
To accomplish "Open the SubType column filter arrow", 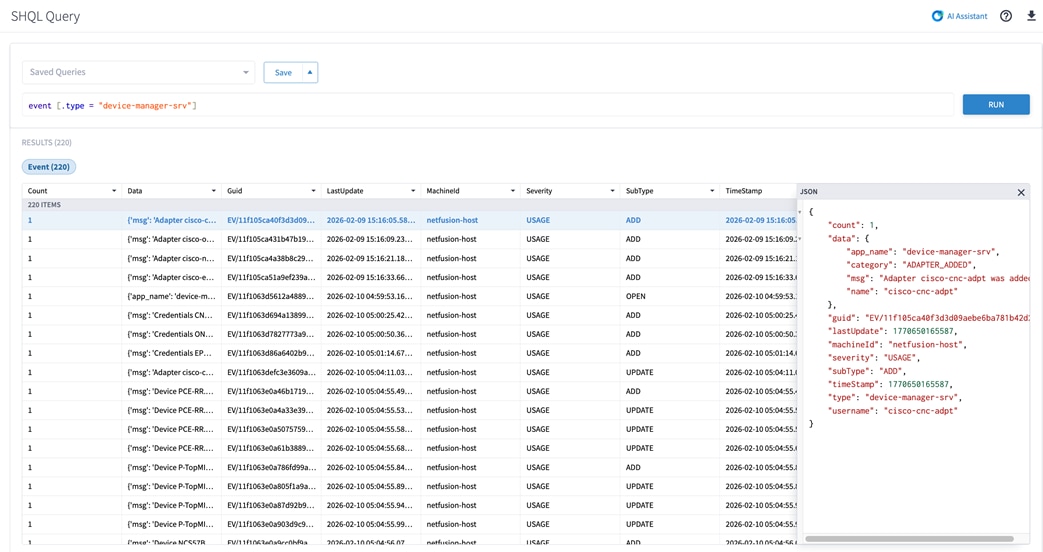I will (x=712, y=191).
